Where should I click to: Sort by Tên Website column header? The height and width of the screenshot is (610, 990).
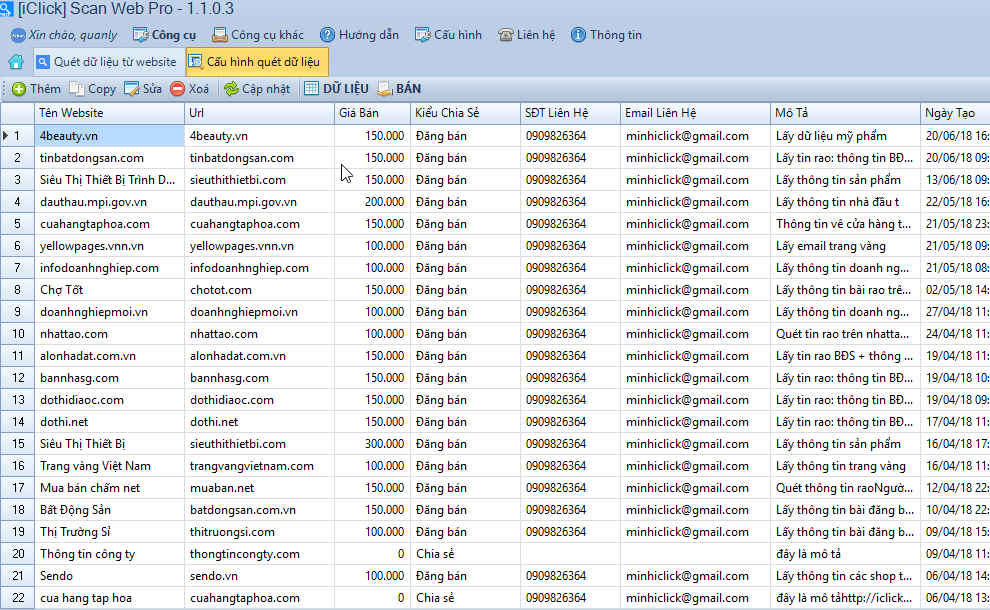click(109, 113)
